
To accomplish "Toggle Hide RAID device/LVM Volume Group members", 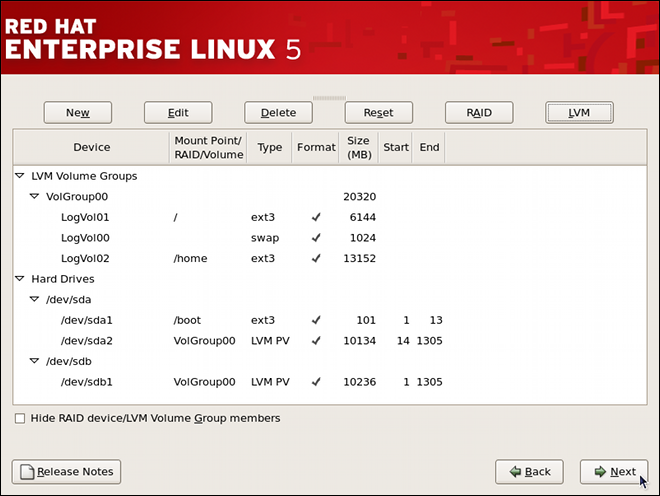I will (20, 419).
